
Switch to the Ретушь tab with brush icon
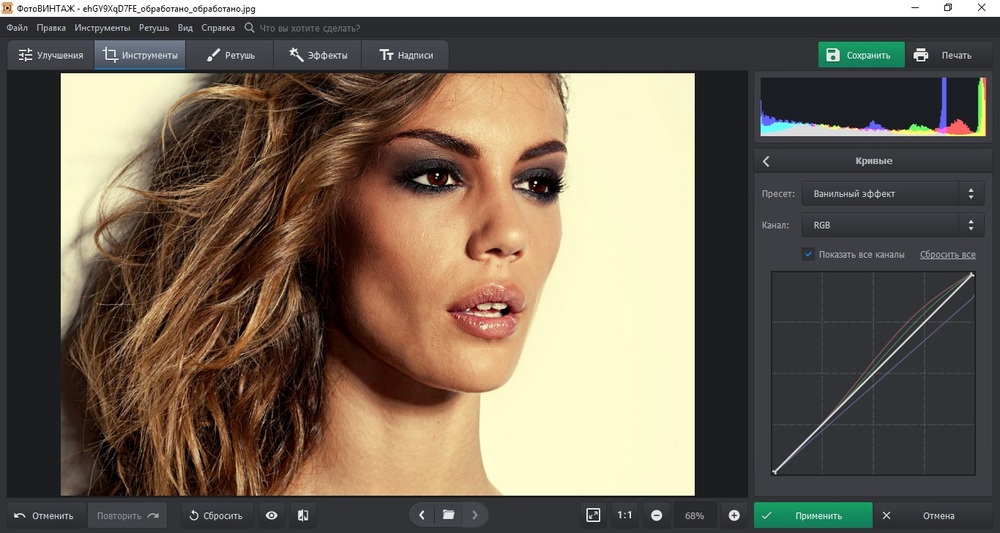point(230,55)
